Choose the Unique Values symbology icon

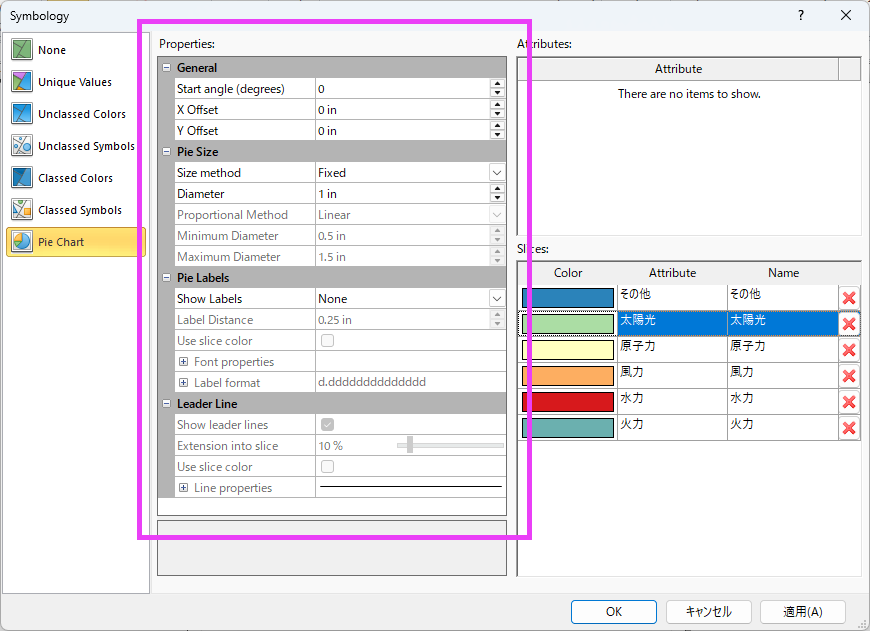pos(22,82)
